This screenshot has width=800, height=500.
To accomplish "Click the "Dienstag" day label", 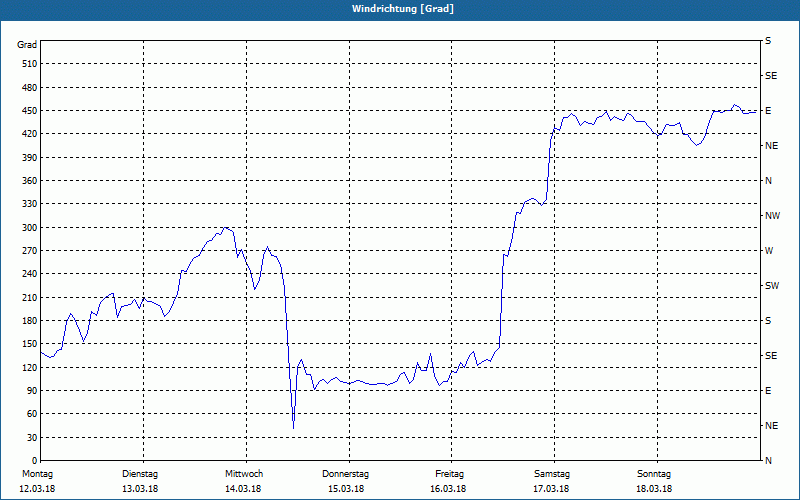I will 140,474.
